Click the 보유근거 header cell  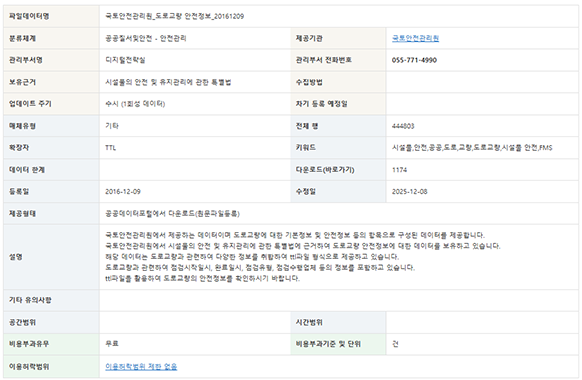pyautogui.click(x=52, y=82)
